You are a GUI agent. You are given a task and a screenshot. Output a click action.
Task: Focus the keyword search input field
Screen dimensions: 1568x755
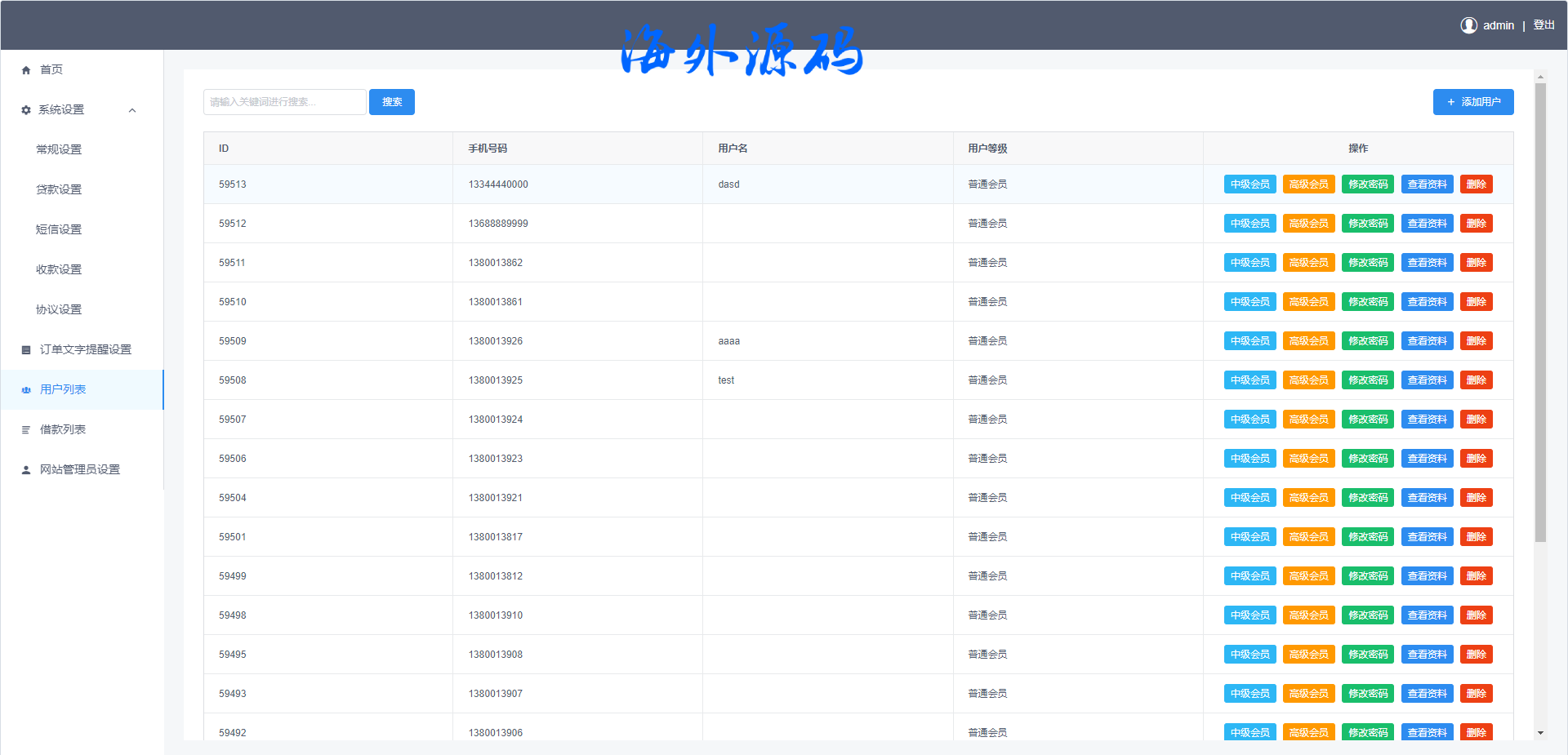(x=284, y=102)
